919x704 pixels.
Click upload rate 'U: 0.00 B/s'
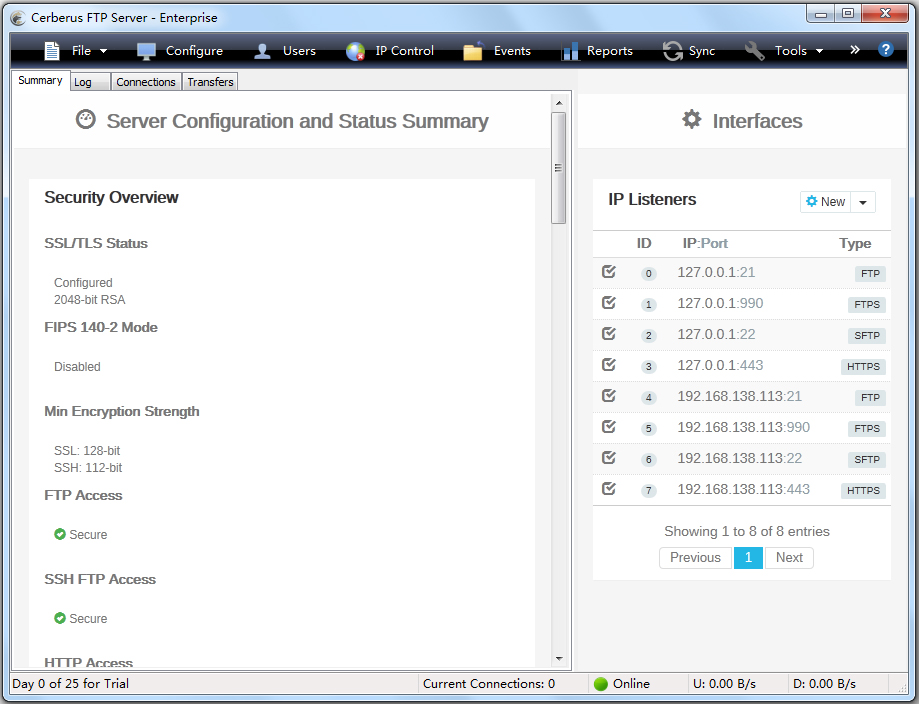724,683
